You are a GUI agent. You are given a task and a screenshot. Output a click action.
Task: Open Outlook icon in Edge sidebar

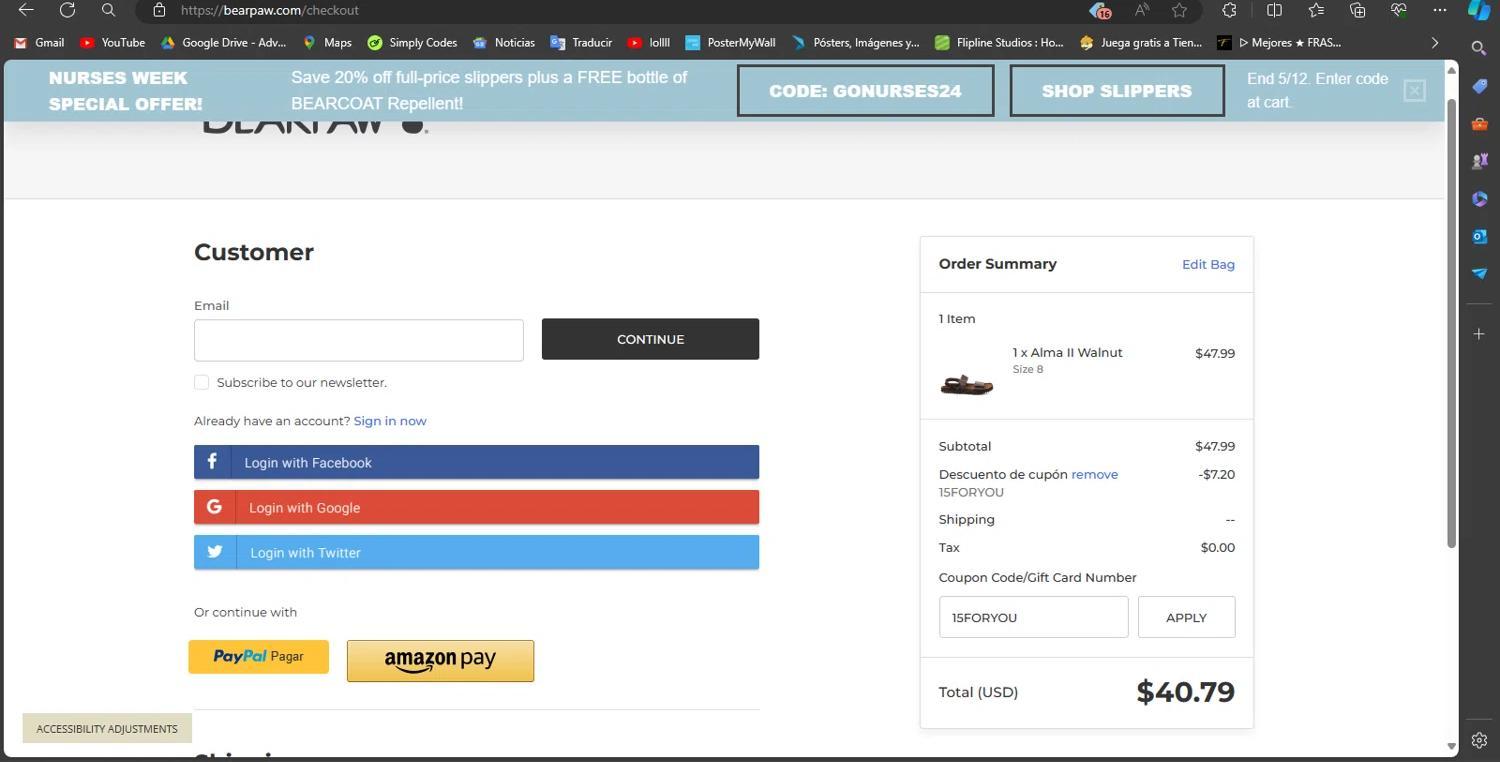click(x=1479, y=236)
